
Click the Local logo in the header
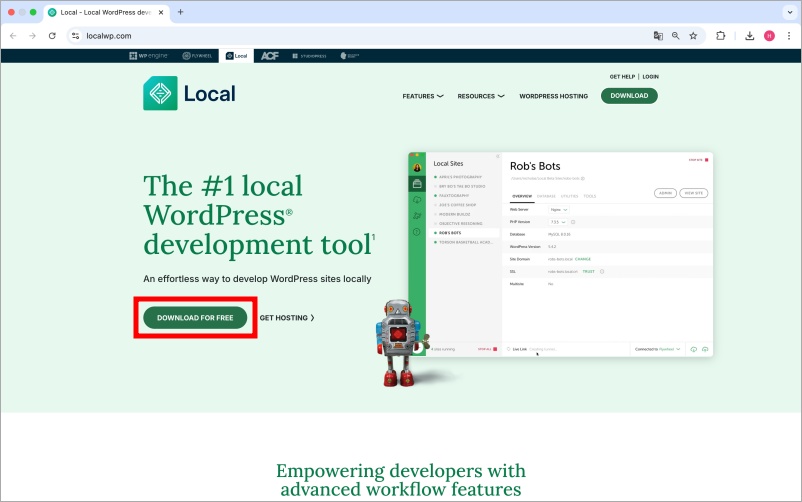189,93
